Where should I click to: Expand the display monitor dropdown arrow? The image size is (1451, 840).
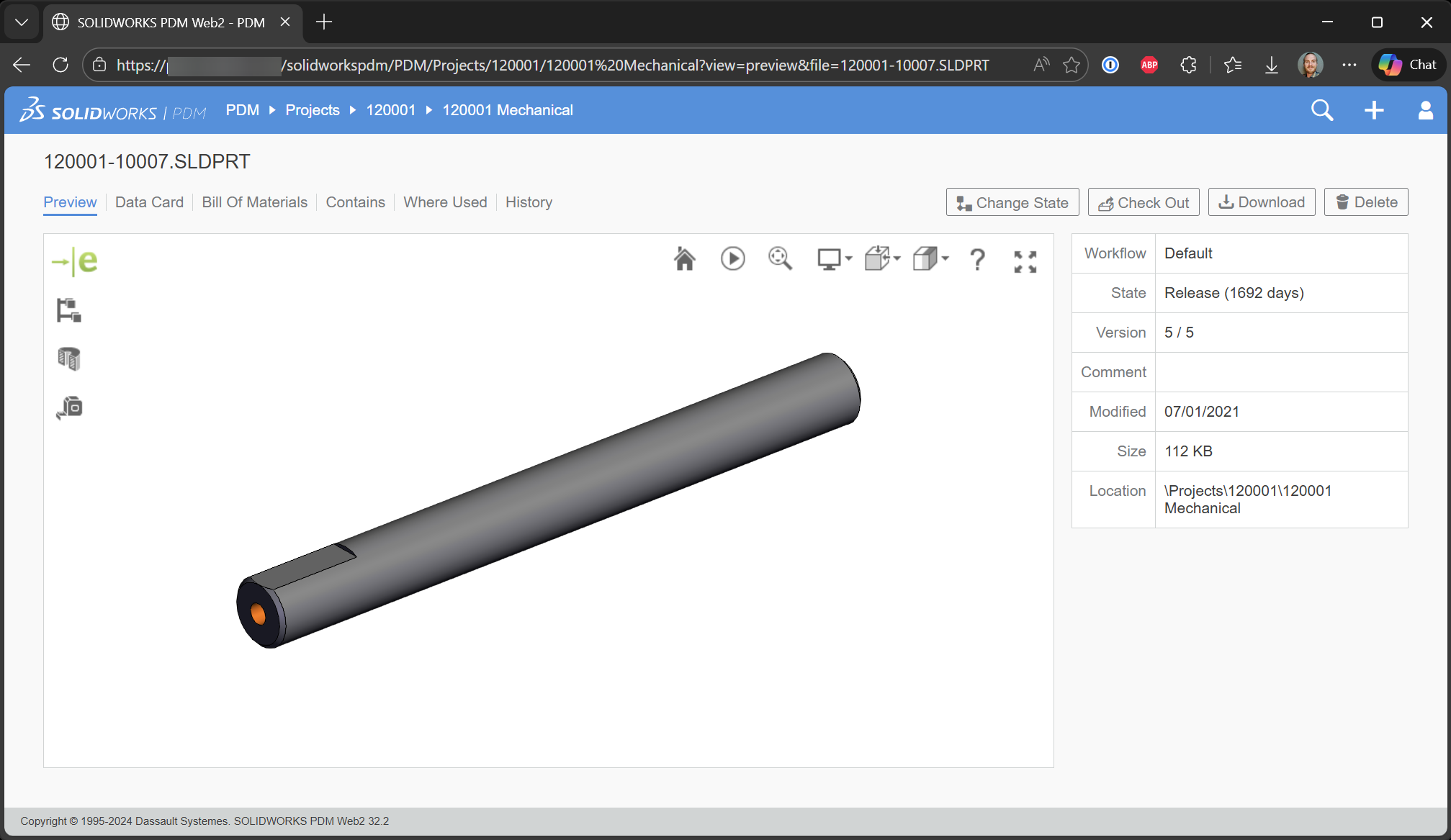(849, 258)
